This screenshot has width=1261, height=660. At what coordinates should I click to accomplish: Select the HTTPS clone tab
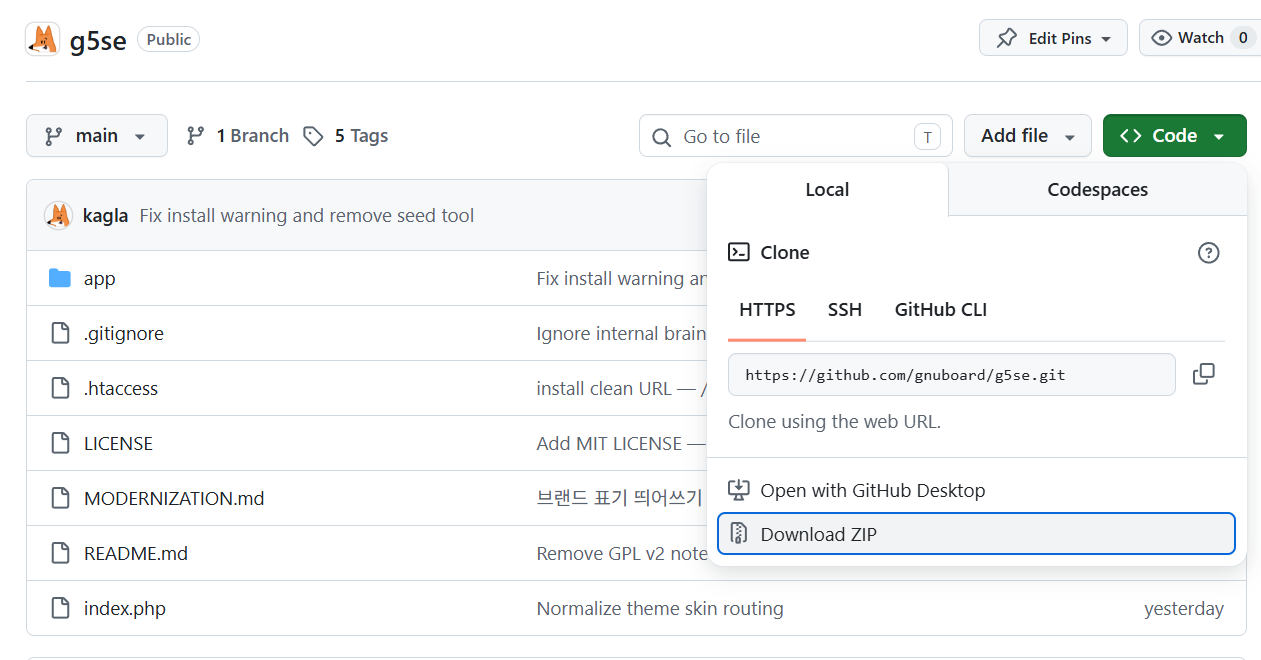tap(767, 310)
